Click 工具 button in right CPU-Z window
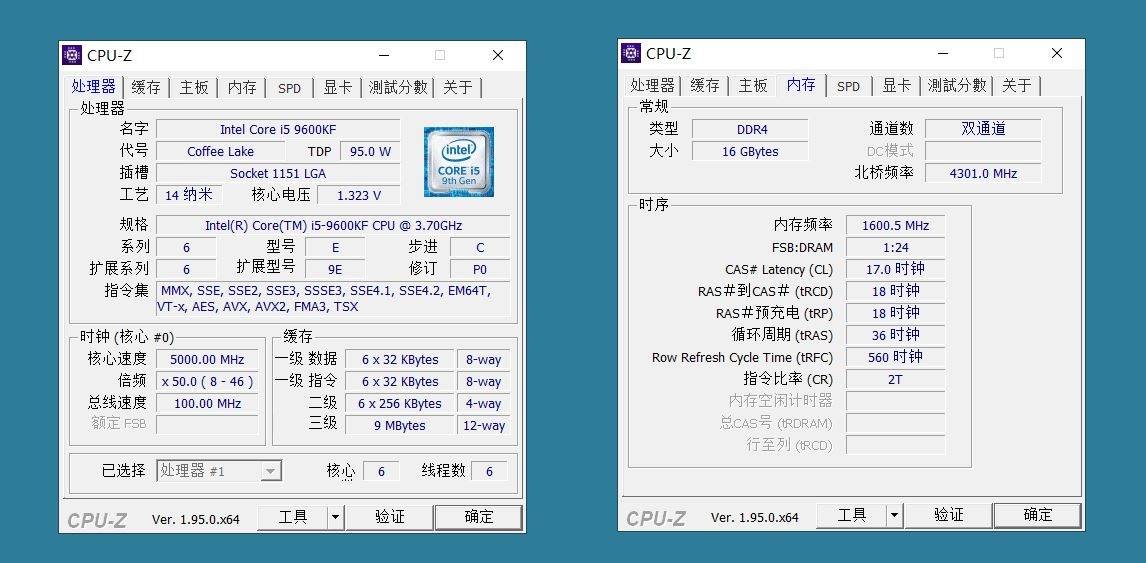Screen dimensions: 1146x563 (851, 515)
